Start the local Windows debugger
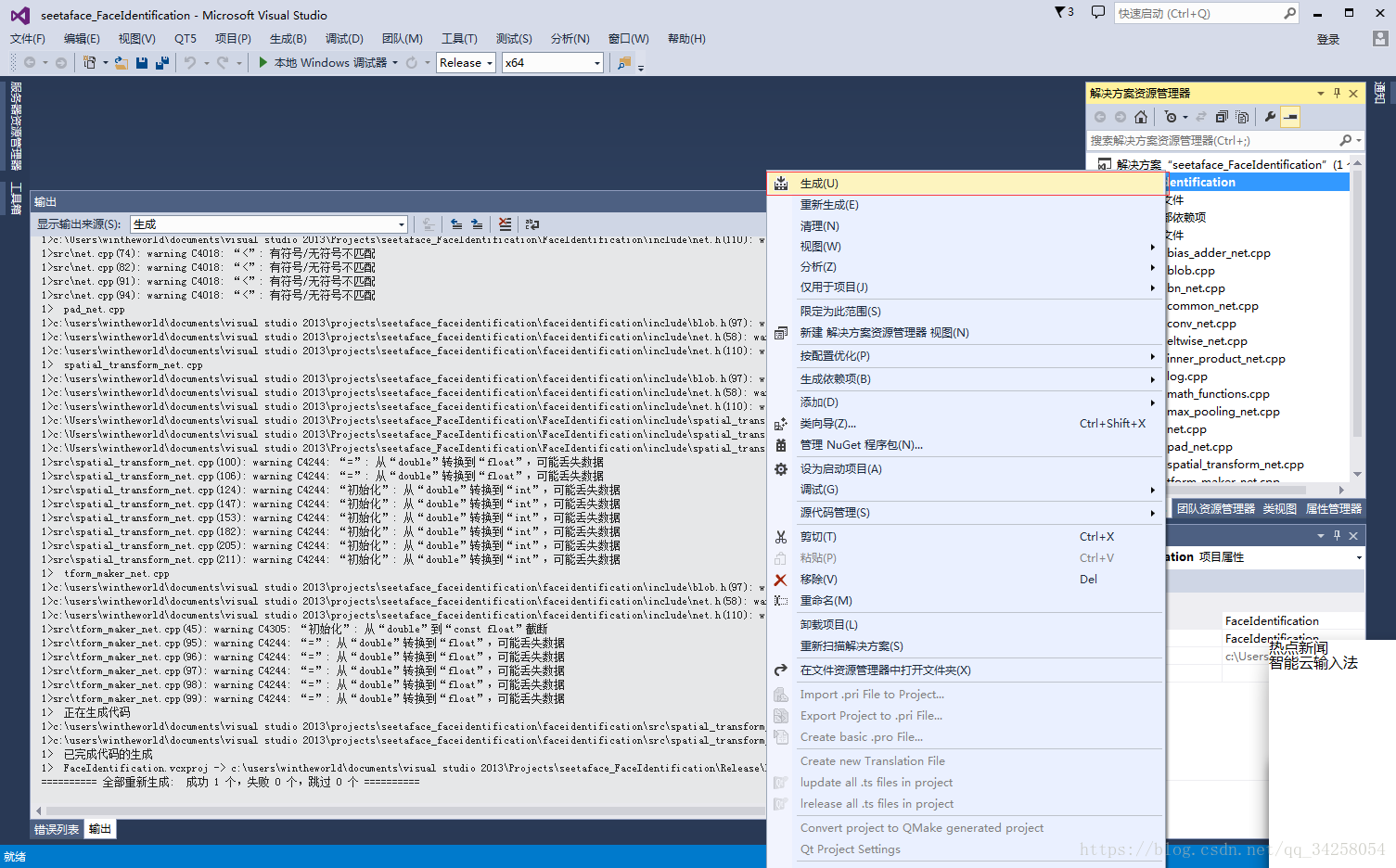This screenshot has height=868, width=1396. pos(322,62)
